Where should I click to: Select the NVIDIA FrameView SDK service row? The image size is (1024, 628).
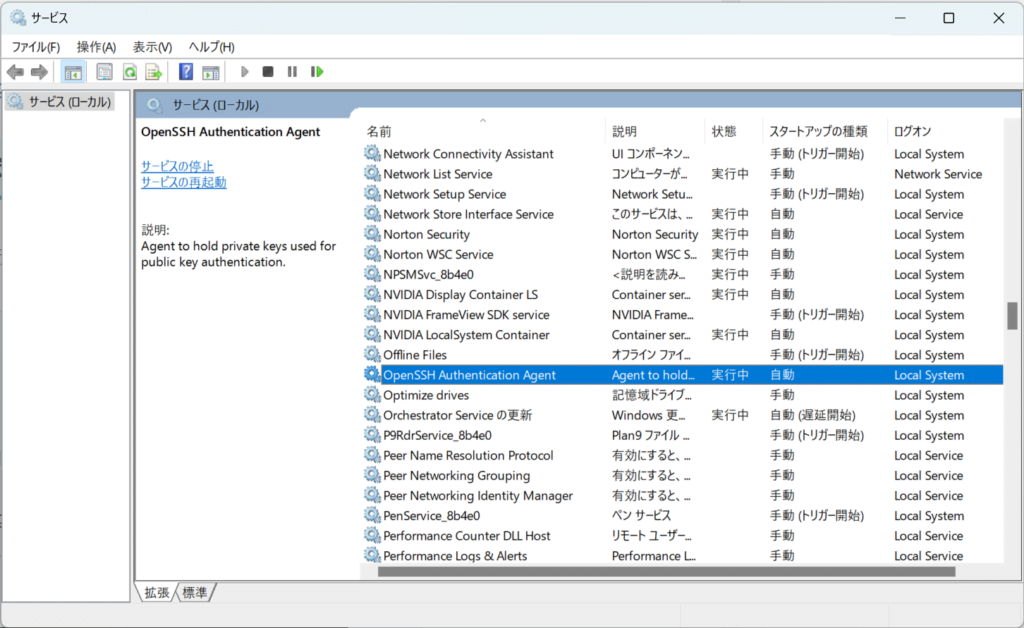pyautogui.click(x=682, y=315)
